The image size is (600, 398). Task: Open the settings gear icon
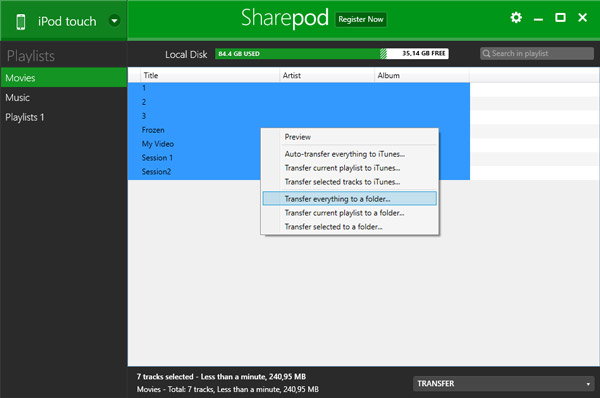pos(516,18)
